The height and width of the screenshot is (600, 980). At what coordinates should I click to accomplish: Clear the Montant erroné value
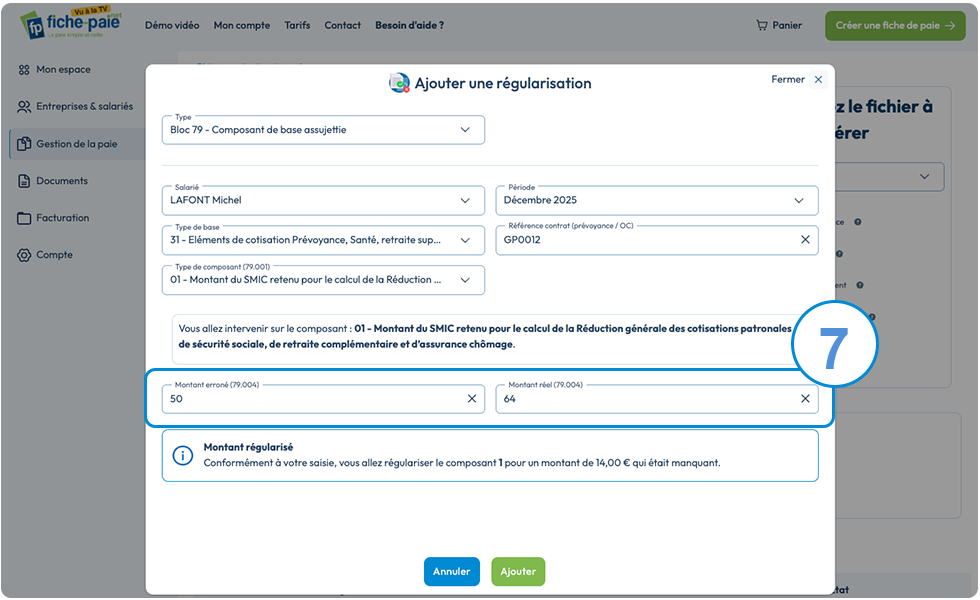pos(472,399)
